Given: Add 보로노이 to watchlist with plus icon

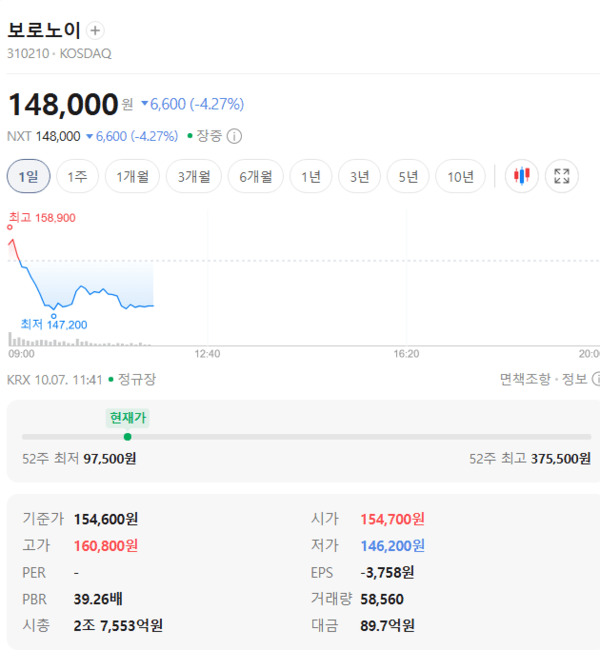Looking at the screenshot, I should (x=95, y=31).
